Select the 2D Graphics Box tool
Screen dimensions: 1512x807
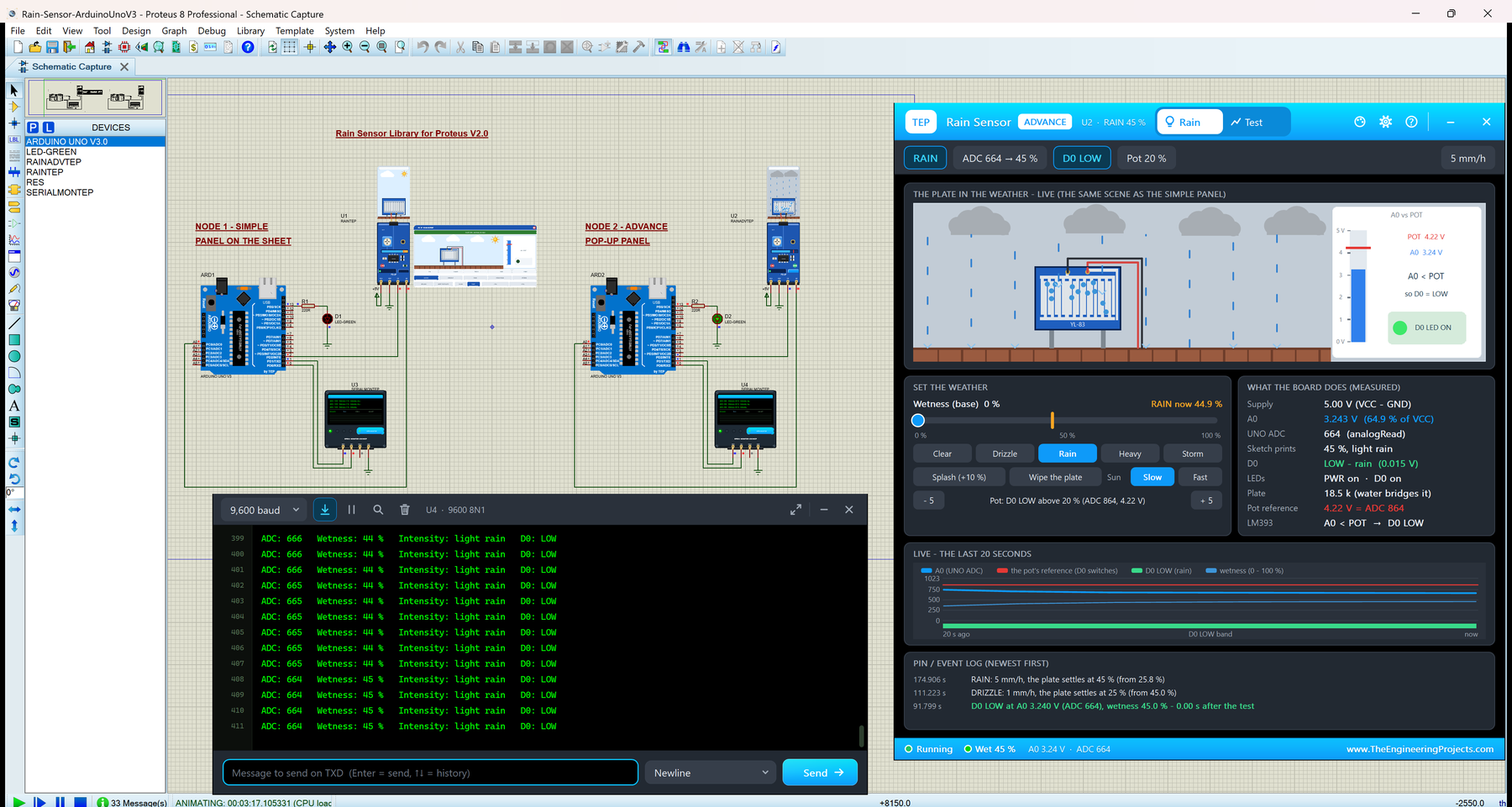(x=14, y=339)
